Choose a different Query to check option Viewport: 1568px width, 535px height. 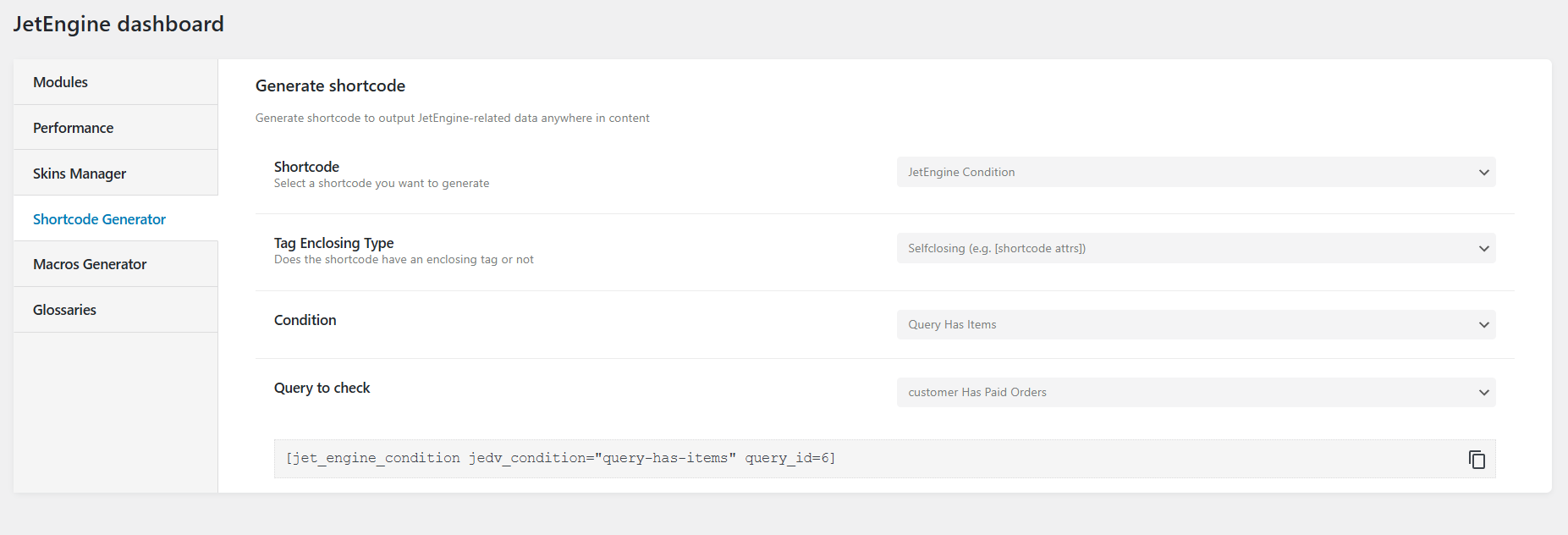(1196, 392)
